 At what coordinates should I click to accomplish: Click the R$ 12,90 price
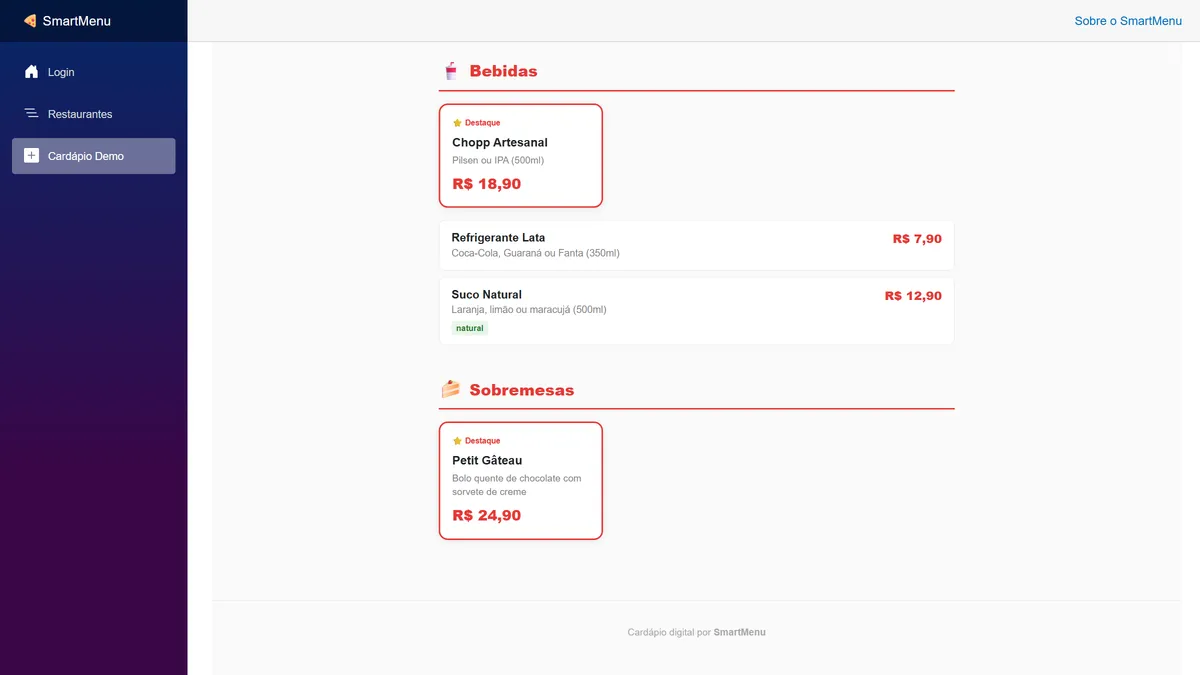tap(913, 296)
